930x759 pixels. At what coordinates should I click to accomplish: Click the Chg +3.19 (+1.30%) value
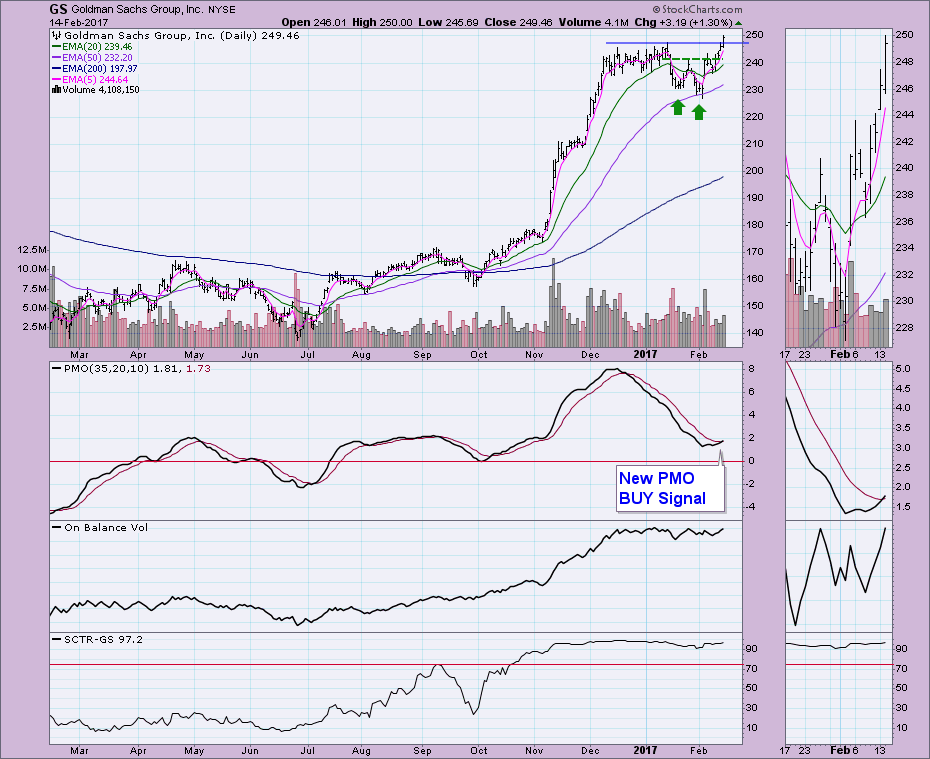(683, 23)
